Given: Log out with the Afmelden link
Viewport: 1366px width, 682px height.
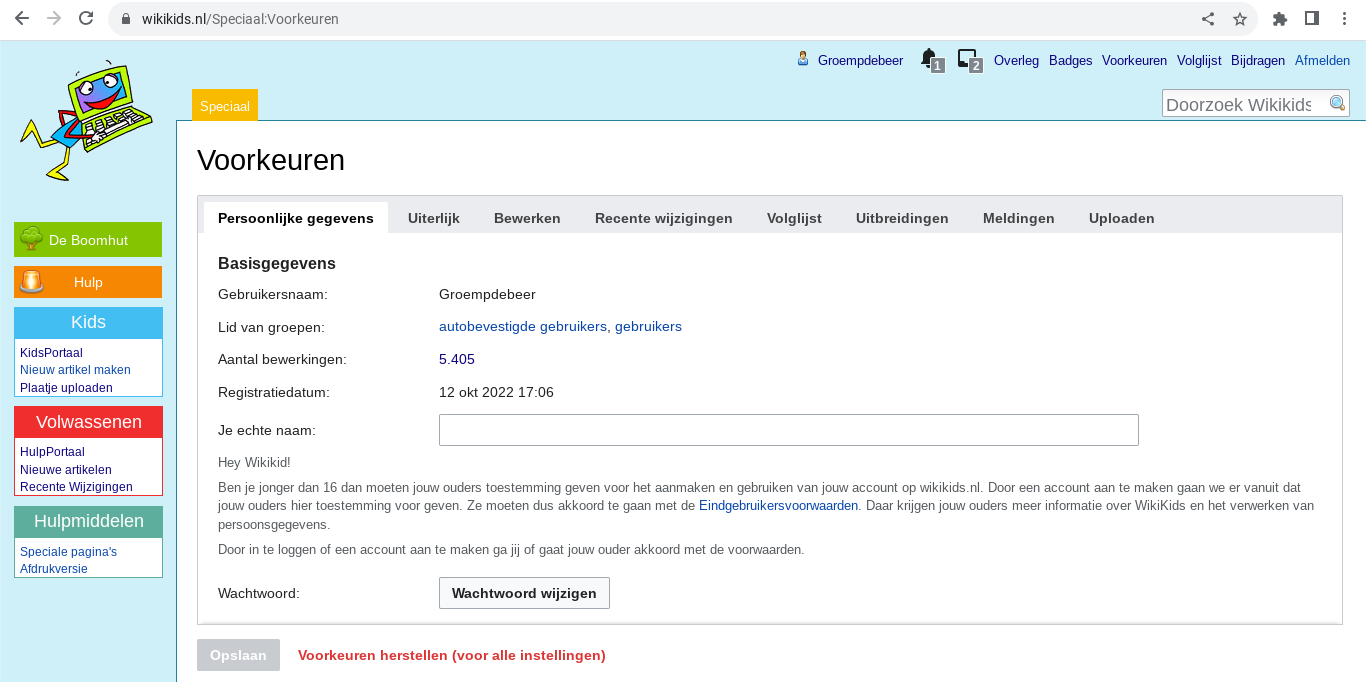Looking at the screenshot, I should [1322, 60].
